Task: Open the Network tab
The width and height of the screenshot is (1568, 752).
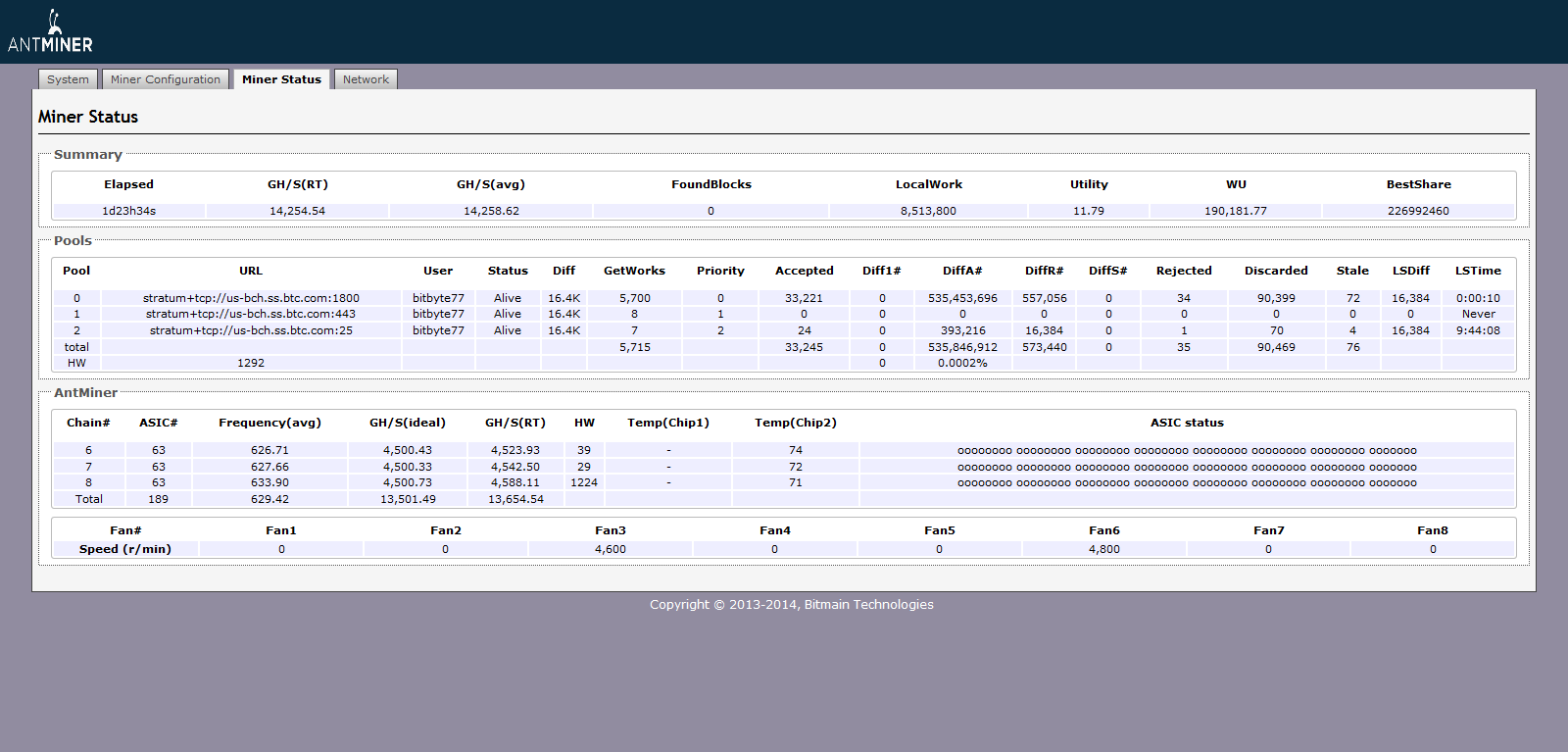Action: click(366, 79)
